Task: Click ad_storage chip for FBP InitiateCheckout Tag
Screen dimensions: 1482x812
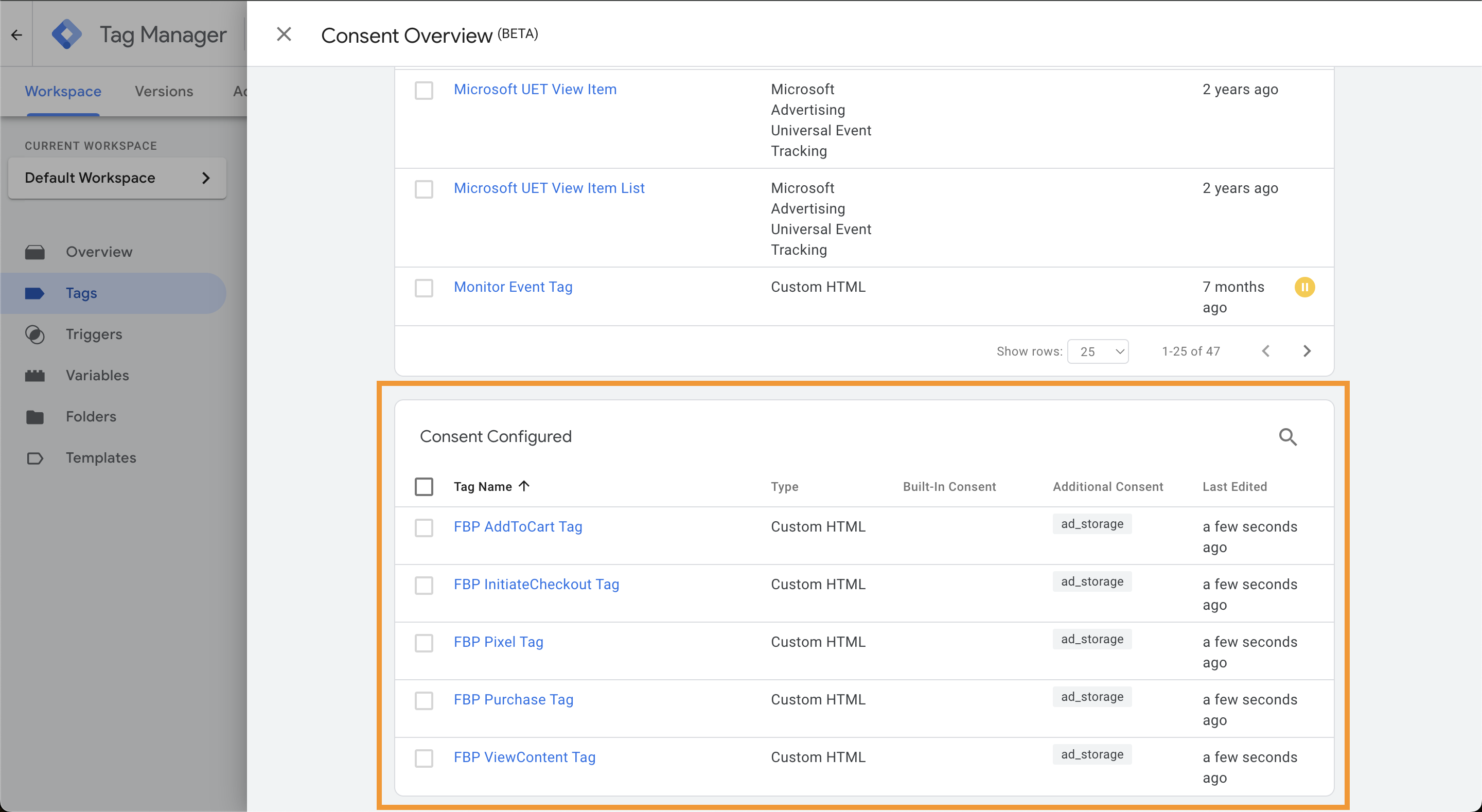Action: coord(1092,581)
